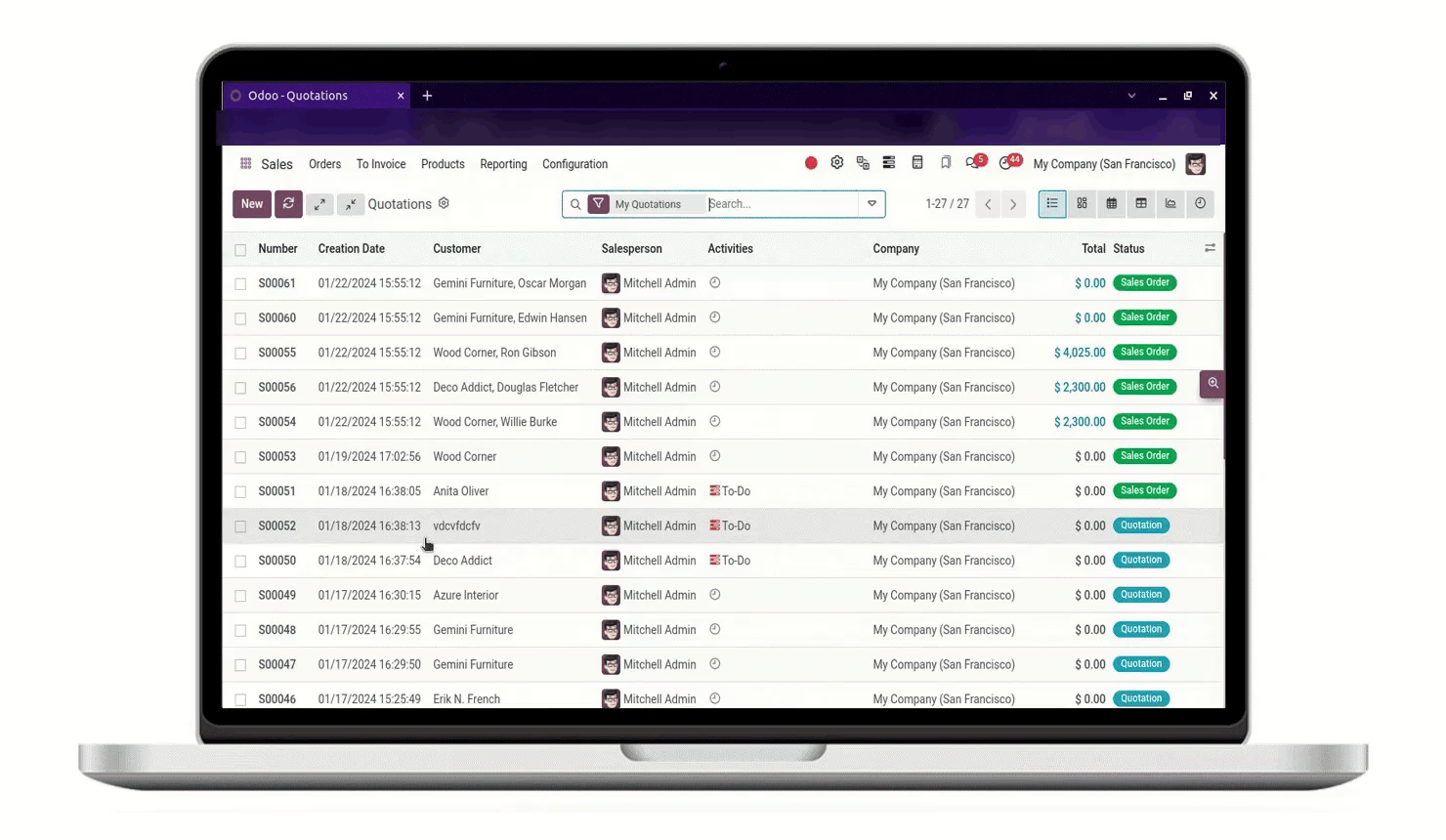Click the activity clock icon for S00061

click(x=714, y=282)
